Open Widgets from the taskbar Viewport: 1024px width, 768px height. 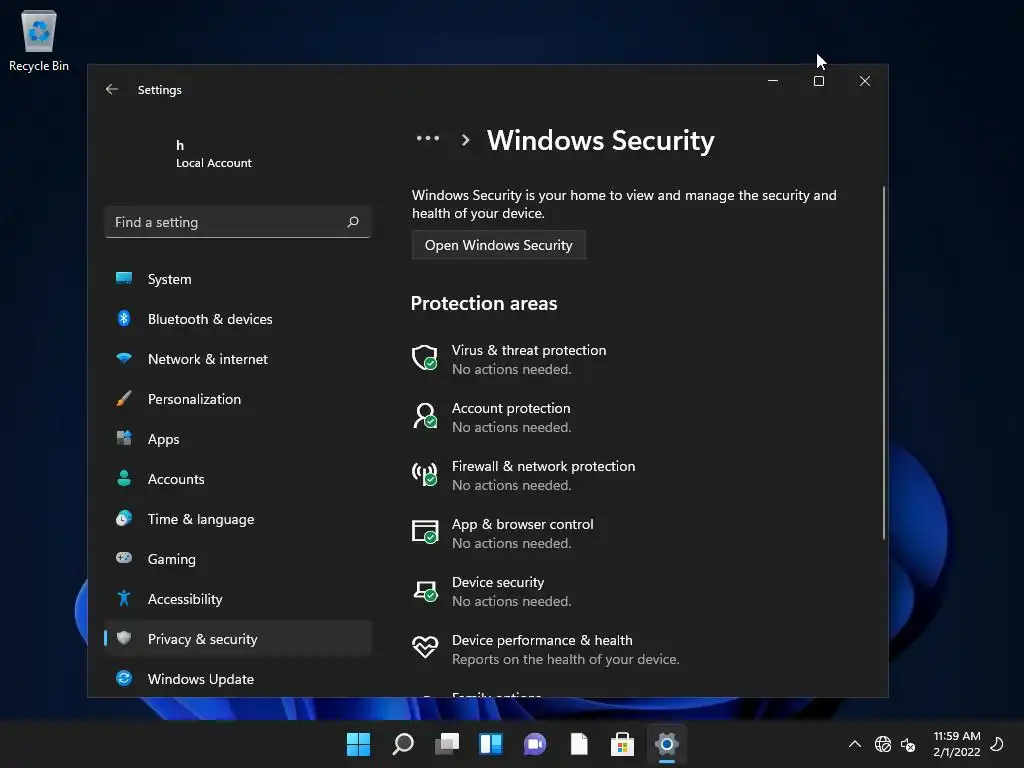tap(490, 744)
